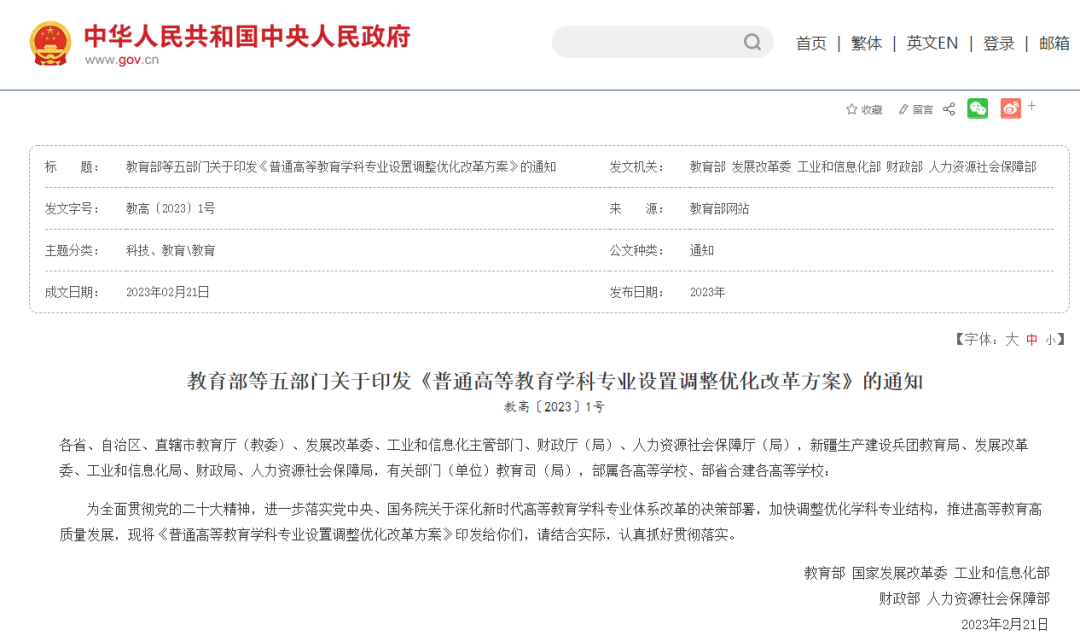
Task: Click the 教育部网站 source value
Action: tap(719, 209)
